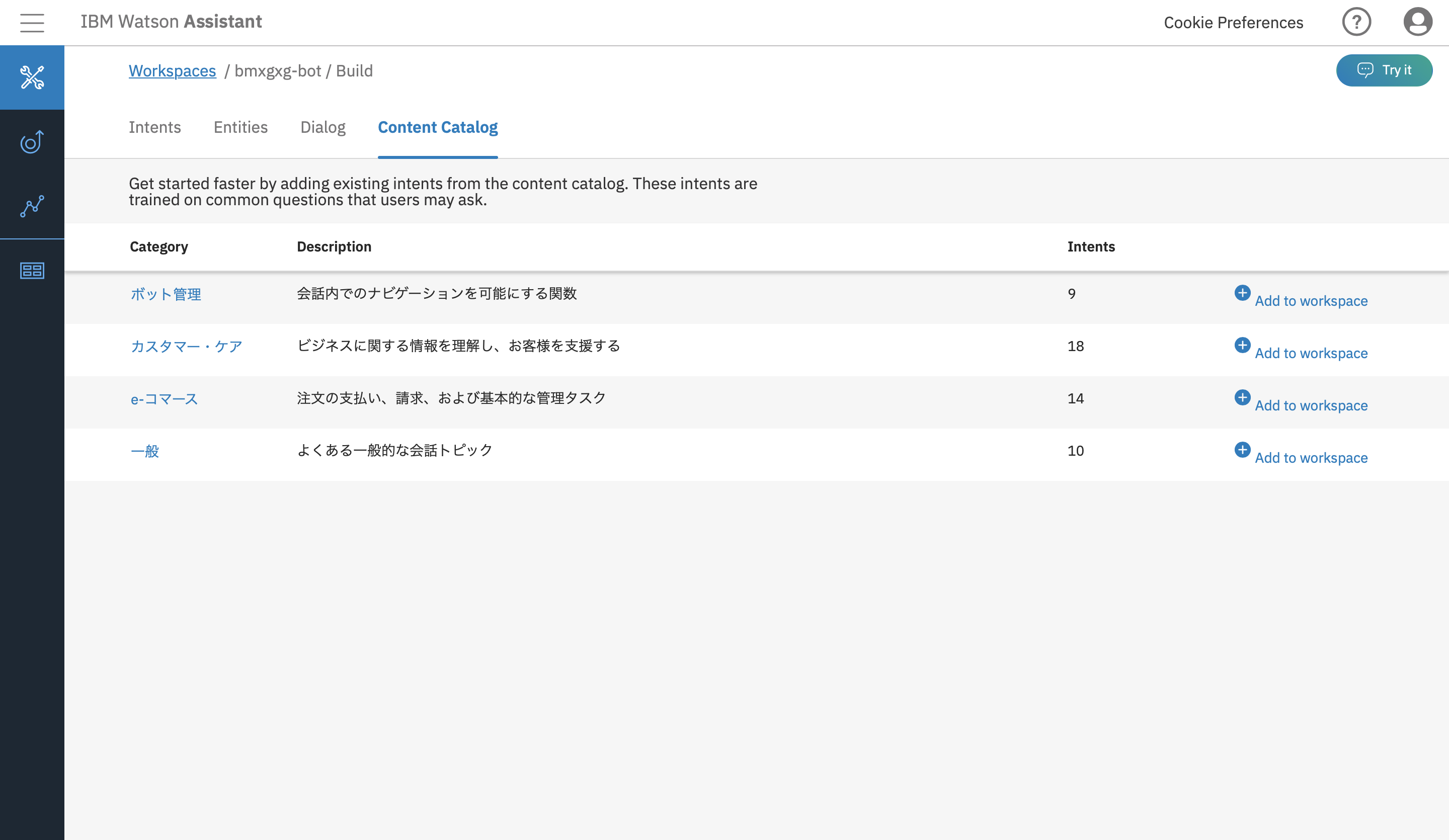Click plus icon for ボット管理 row
Screen dimensions: 1449x840
click(1242, 293)
